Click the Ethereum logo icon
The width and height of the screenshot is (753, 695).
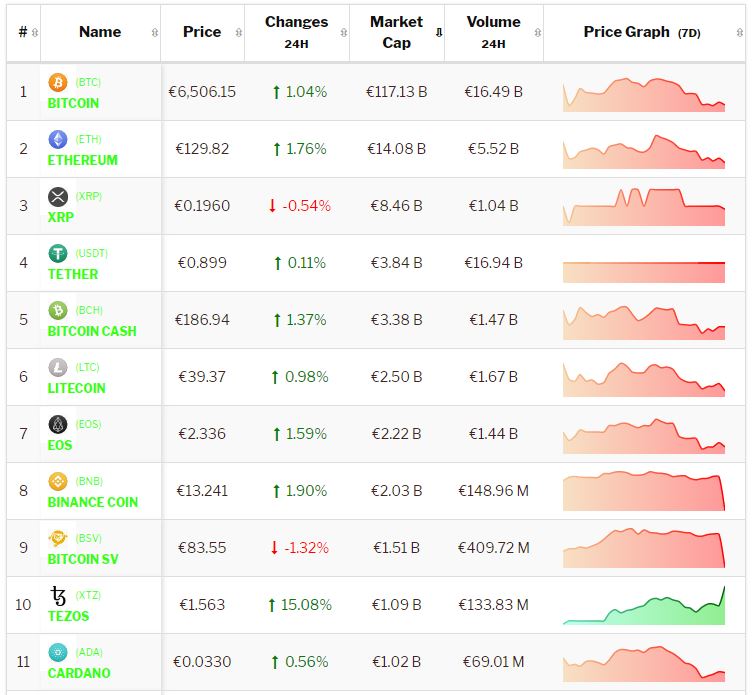click(x=58, y=139)
